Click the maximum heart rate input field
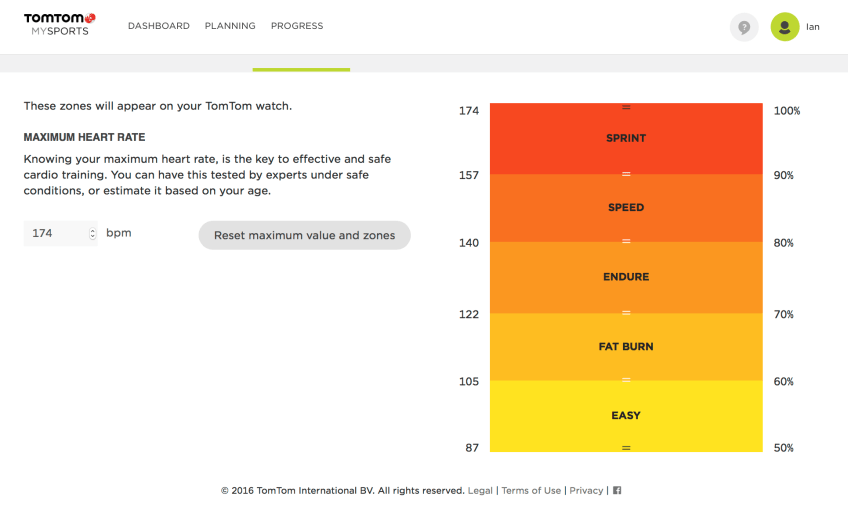This screenshot has height=510, width=848. tap(55, 234)
